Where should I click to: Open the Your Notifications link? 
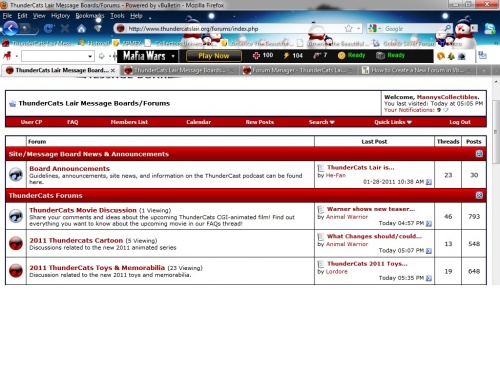pos(409,110)
